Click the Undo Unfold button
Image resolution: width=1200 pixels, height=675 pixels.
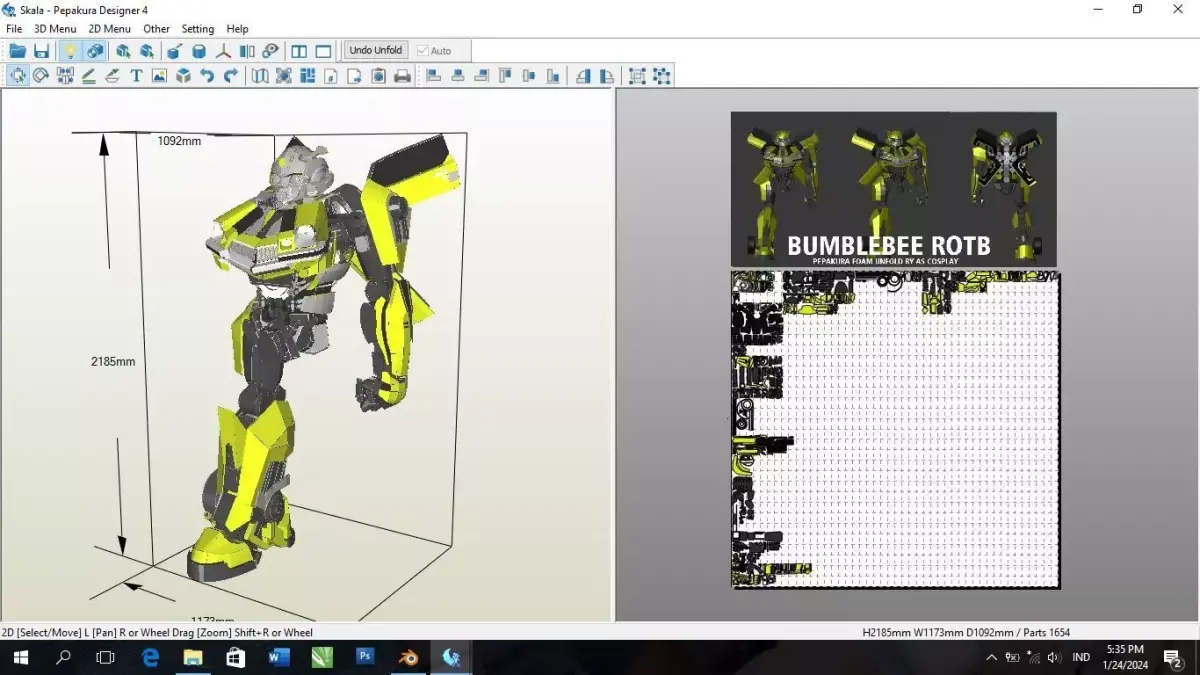pos(376,50)
